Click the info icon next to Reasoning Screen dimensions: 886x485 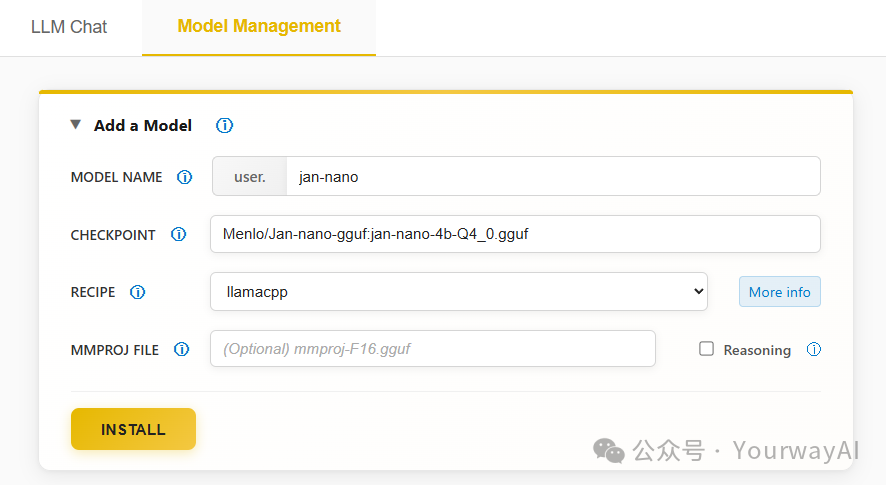(x=814, y=349)
